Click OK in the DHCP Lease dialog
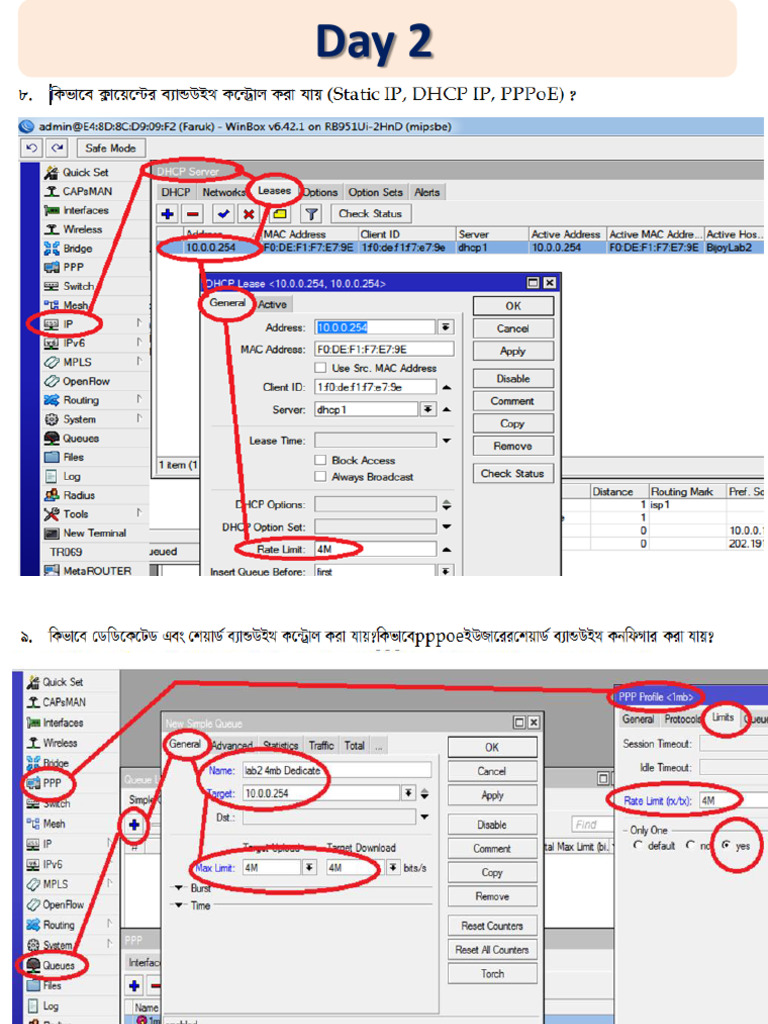Viewport: 768px width, 1024px height. pos(513,306)
